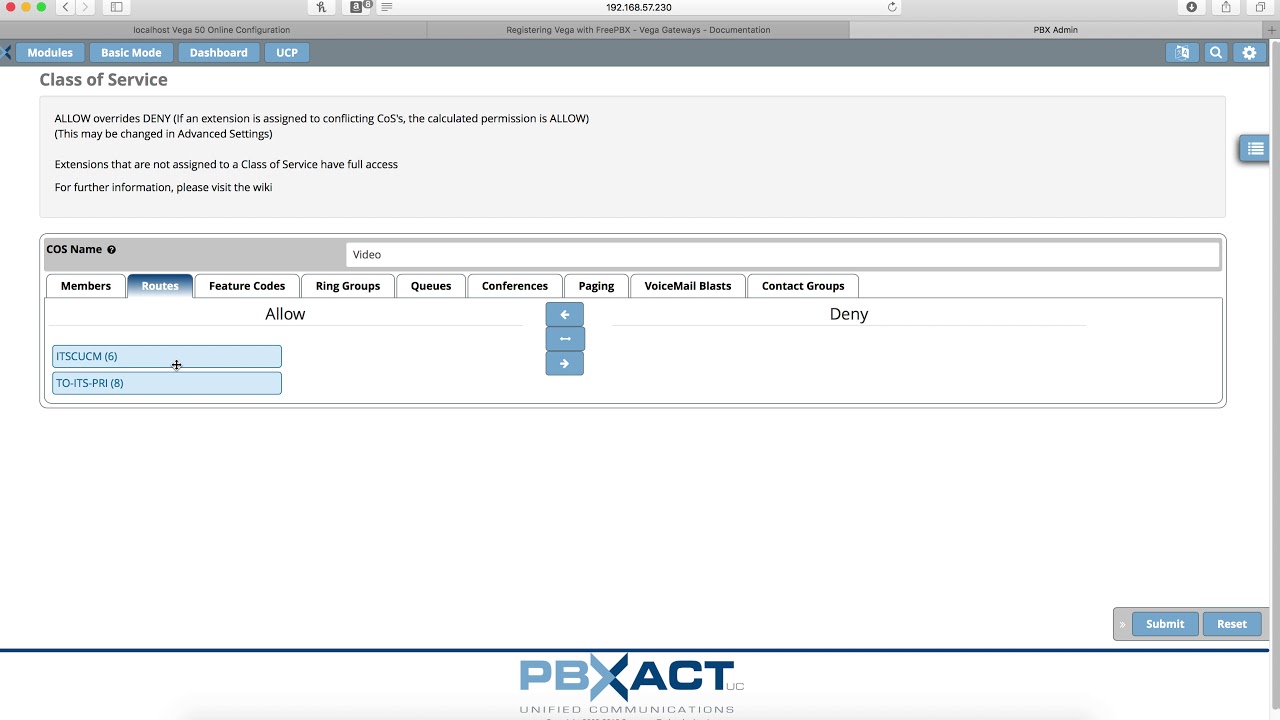Click the Deny column heading
Viewport: 1280px width, 720px height.
pos(849,314)
